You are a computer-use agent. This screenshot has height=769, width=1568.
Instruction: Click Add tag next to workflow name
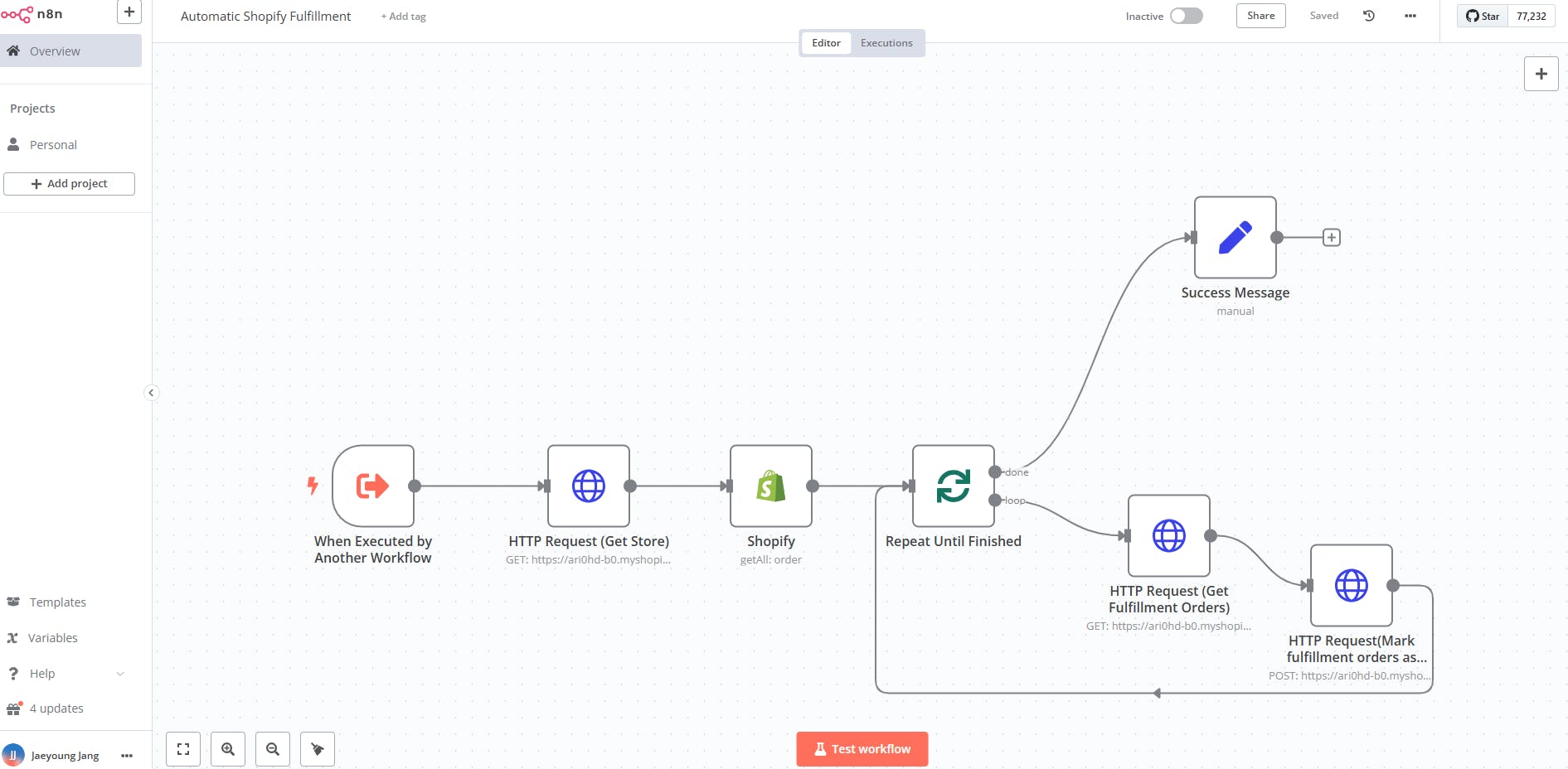coord(403,17)
